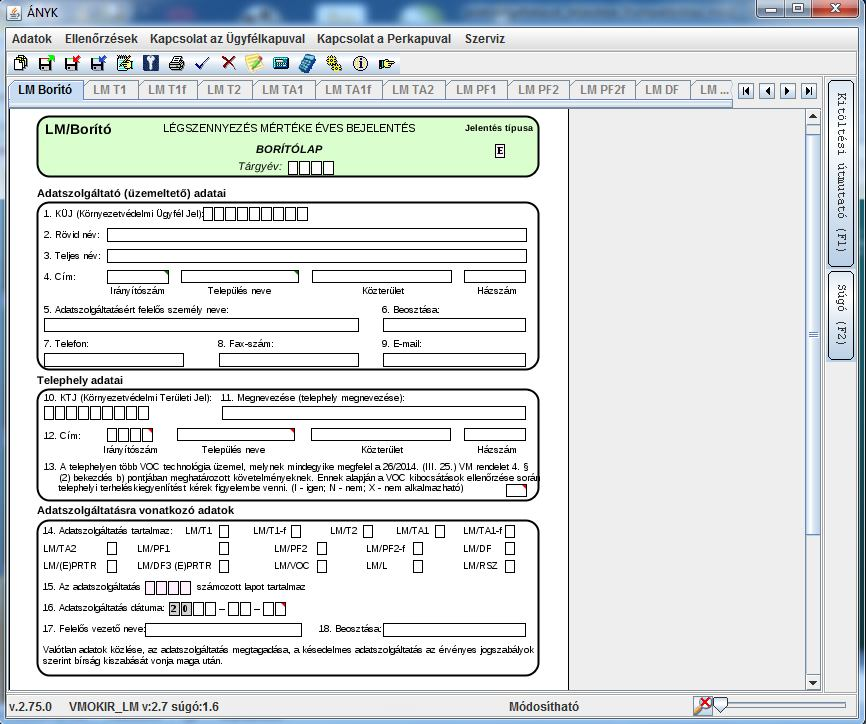Image resolution: width=866 pixels, height=724 pixels.
Task: Click the floppy disk with green arrow icon
Action: point(46,64)
